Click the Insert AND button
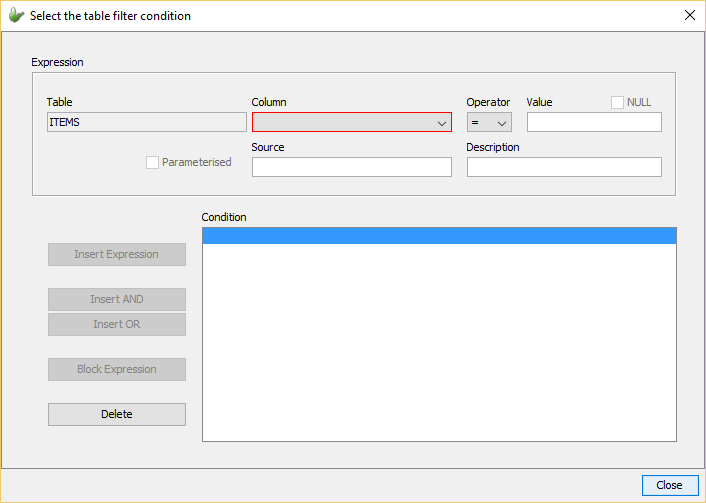The height and width of the screenshot is (503, 706). pos(117,299)
